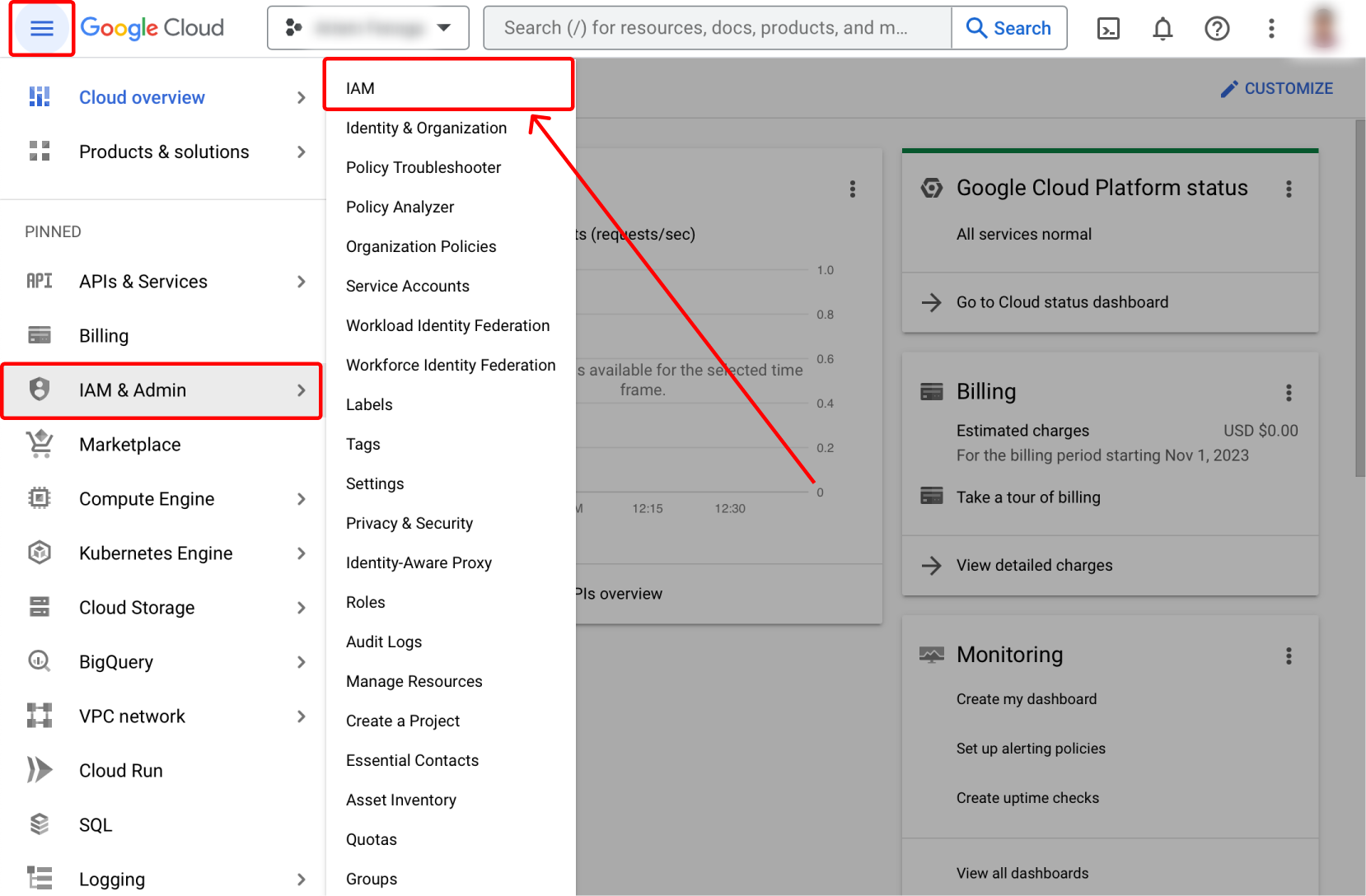1366x896 pixels.
Task: Expand APIs & Services submenu chevron
Action: [302, 282]
